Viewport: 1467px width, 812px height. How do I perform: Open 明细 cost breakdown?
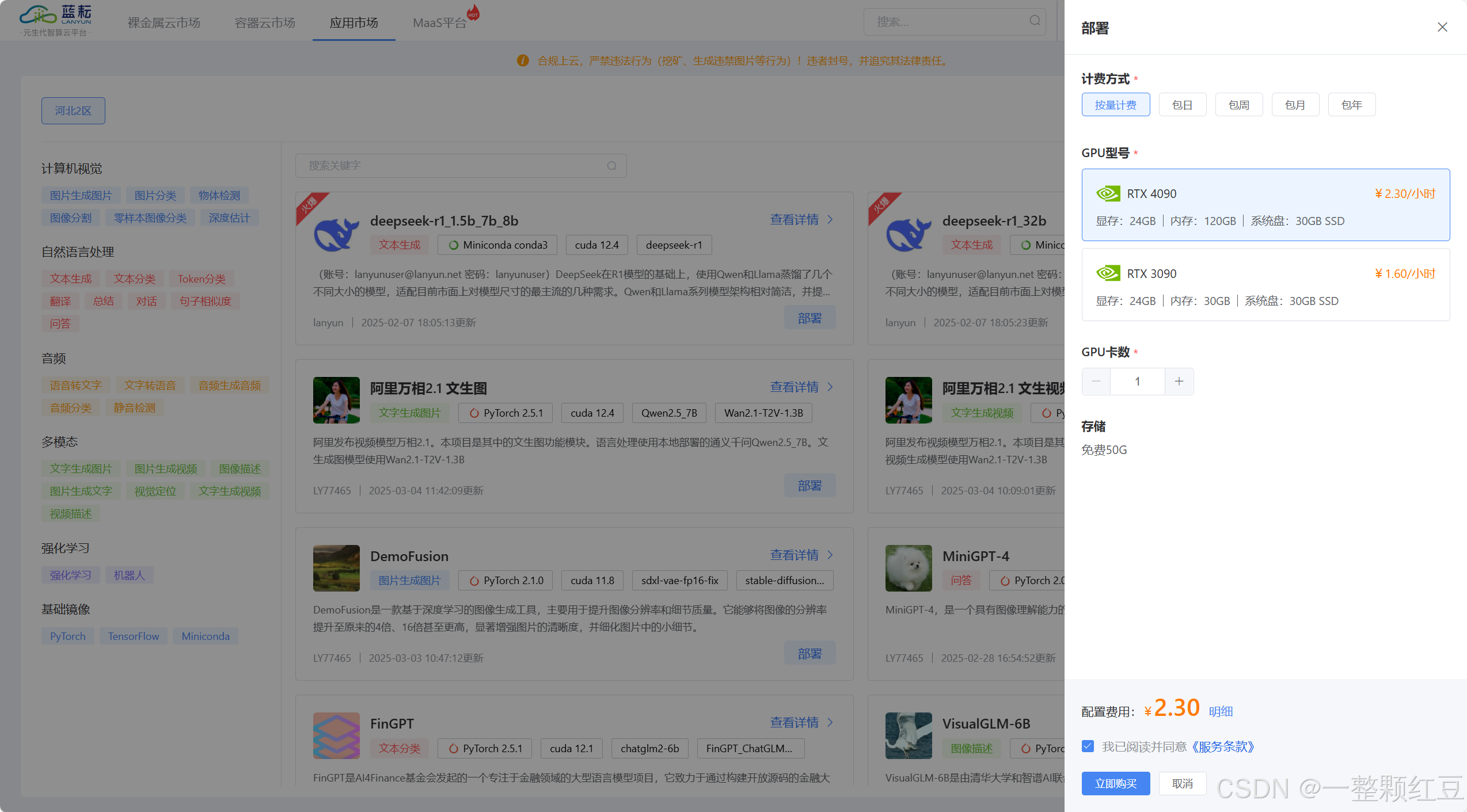point(1221,711)
